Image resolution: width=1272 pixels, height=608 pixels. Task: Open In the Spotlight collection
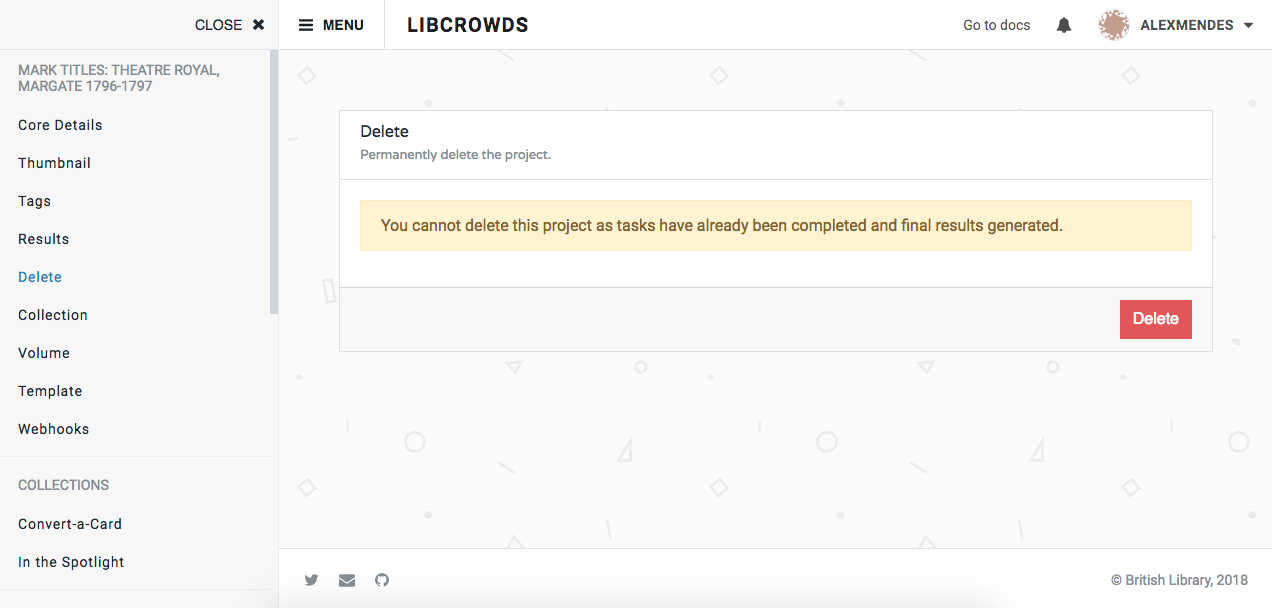point(71,561)
